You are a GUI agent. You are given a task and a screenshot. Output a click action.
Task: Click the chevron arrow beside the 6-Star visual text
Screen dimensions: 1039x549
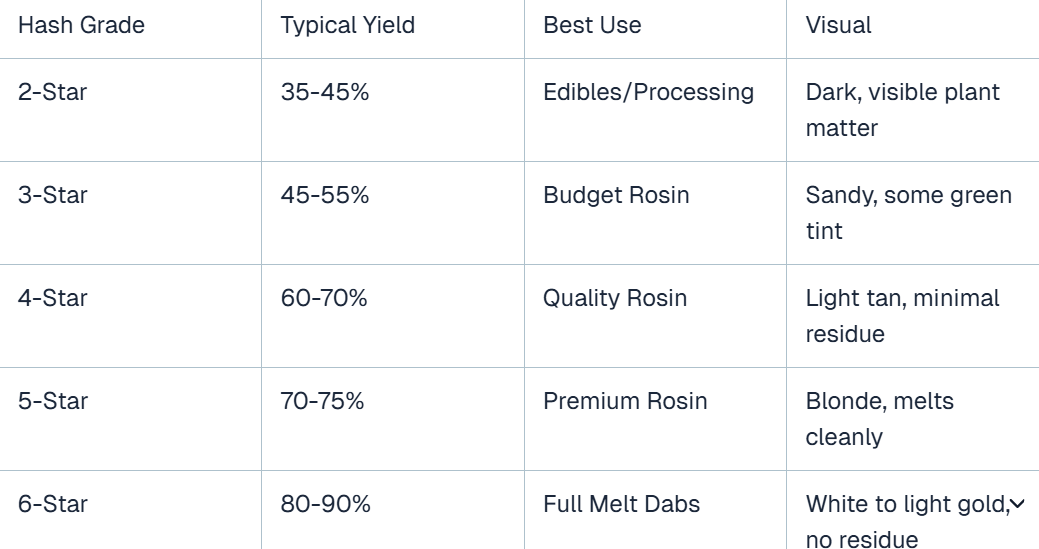pyautogui.click(x=1017, y=505)
